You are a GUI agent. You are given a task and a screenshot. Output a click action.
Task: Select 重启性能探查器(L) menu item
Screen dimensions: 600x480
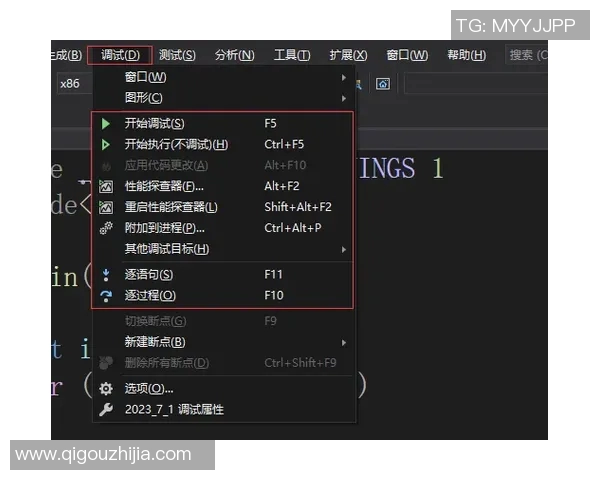223,207
